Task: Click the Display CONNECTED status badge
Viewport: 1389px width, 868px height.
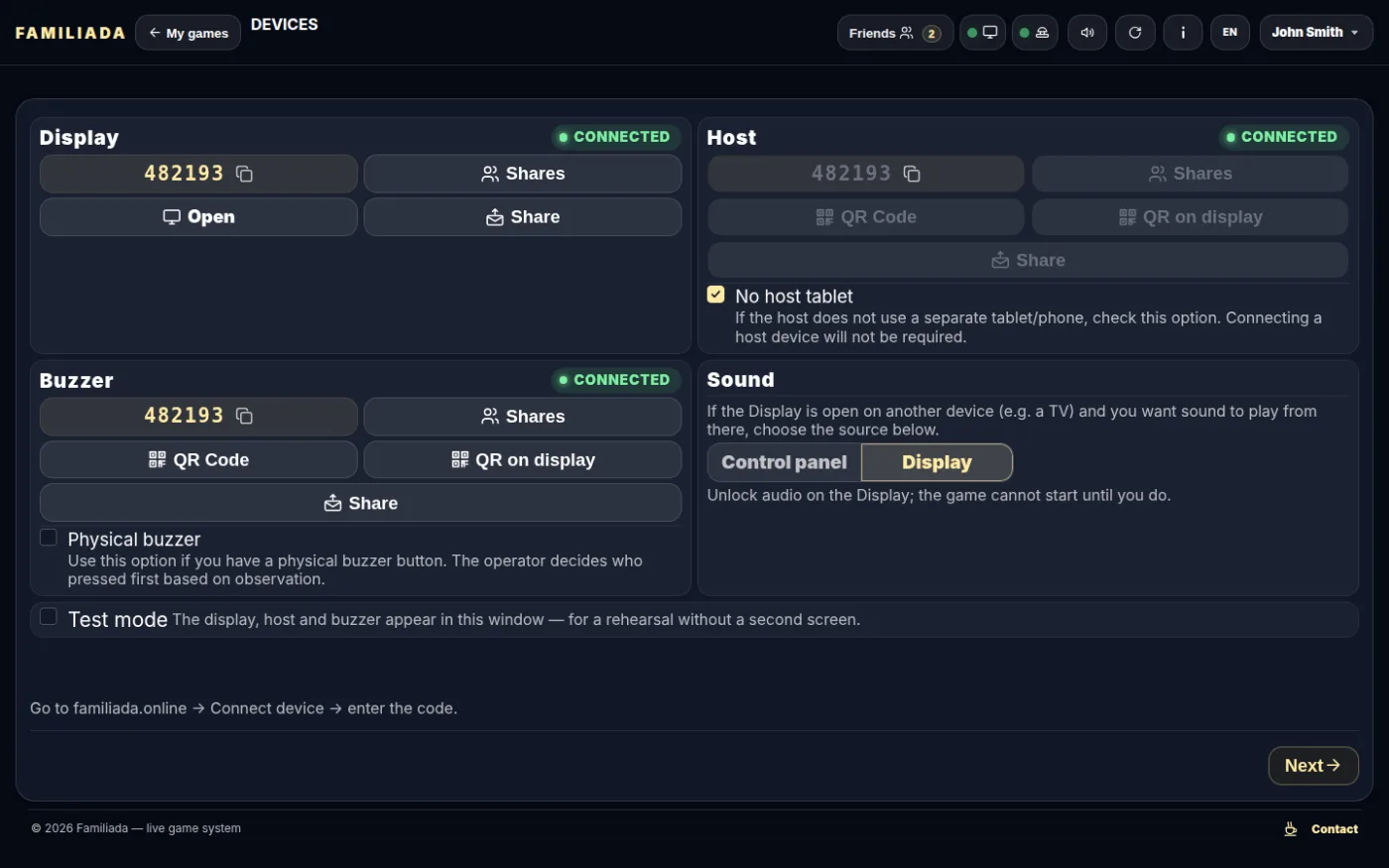Action: (x=614, y=137)
